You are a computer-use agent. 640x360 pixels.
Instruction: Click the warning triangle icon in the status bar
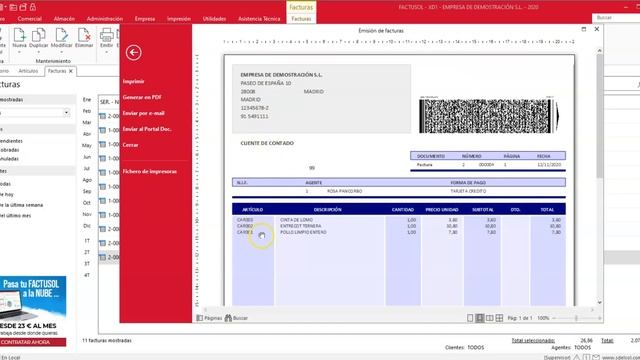(x=576, y=357)
